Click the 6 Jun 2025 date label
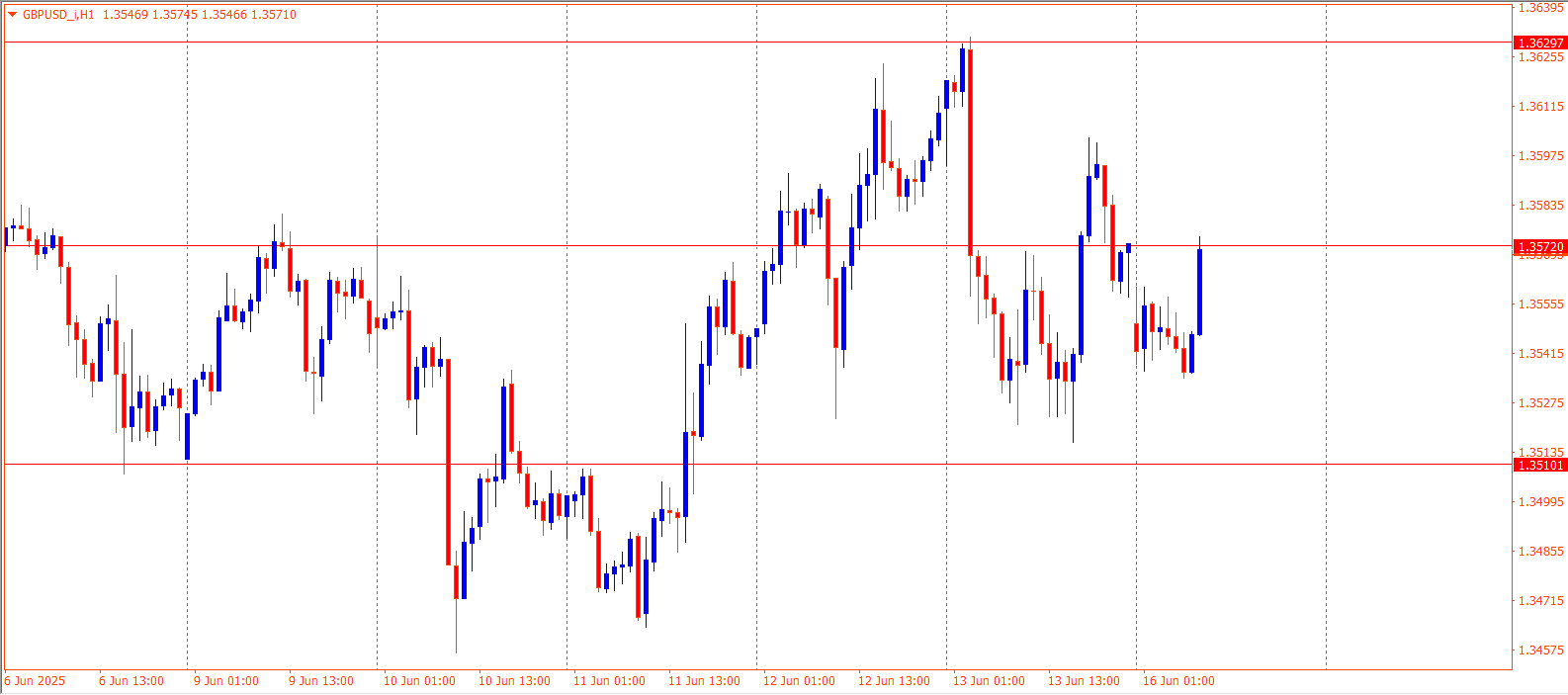The height and width of the screenshot is (695, 1568). click(x=35, y=681)
